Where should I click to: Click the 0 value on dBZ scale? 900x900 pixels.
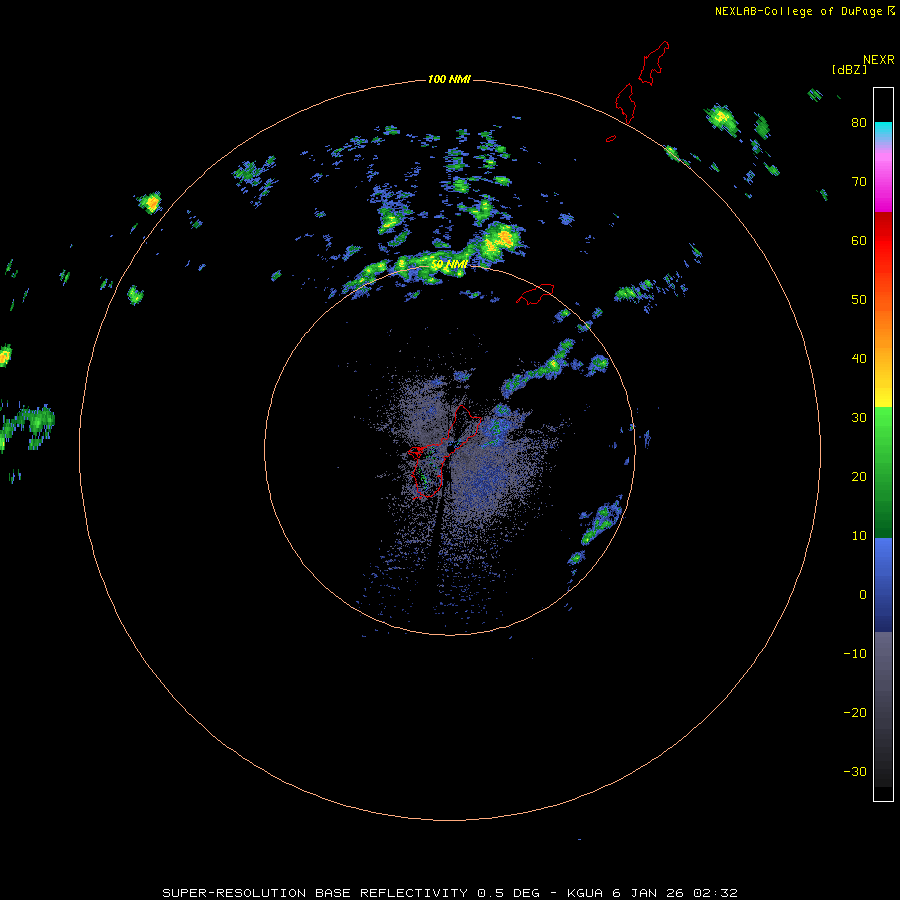[x=863, y=595]
